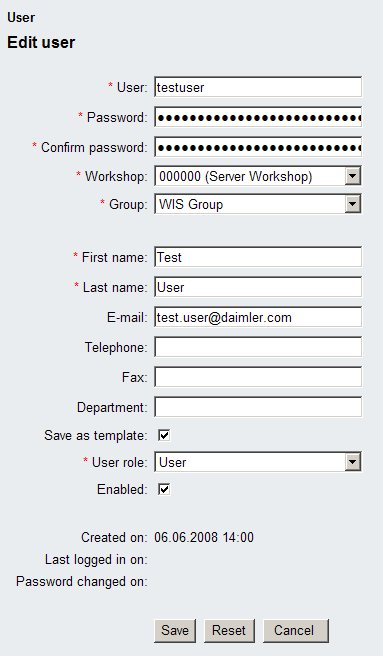383x656 pixels.
Task: Click the empty Telephone field
Action: point(258,347)
